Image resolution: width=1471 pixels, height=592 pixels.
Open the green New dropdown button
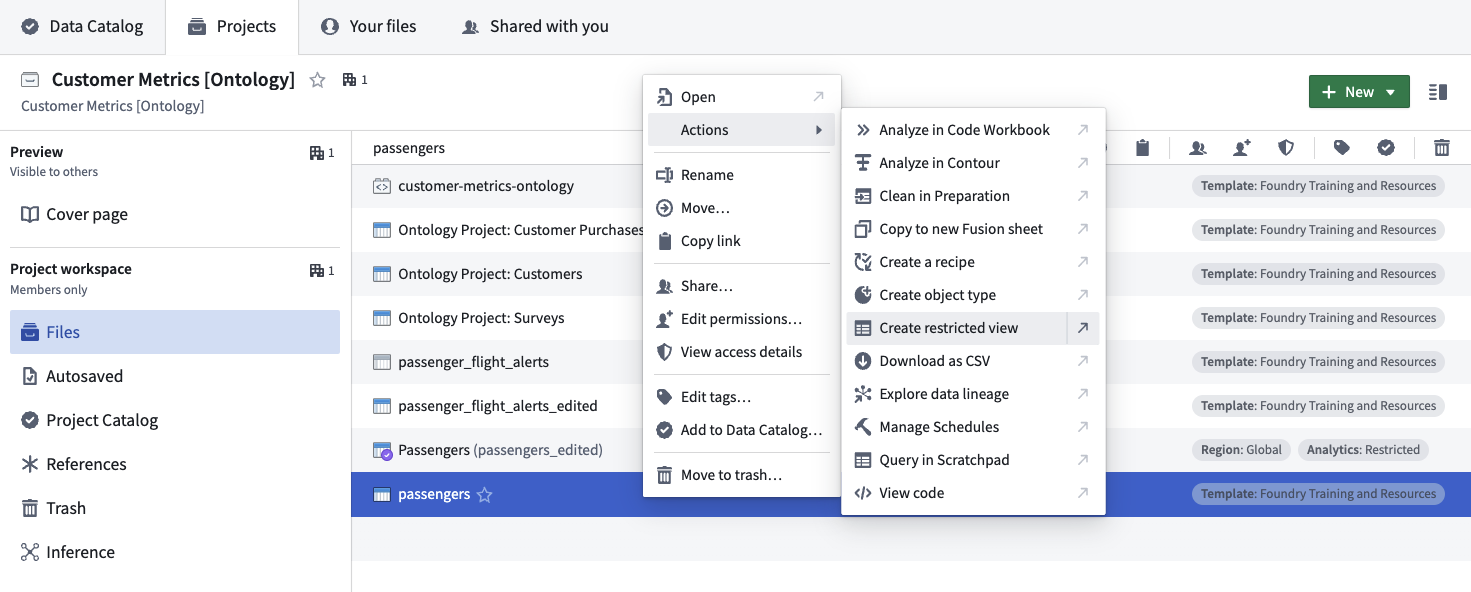coord(1359,92)
